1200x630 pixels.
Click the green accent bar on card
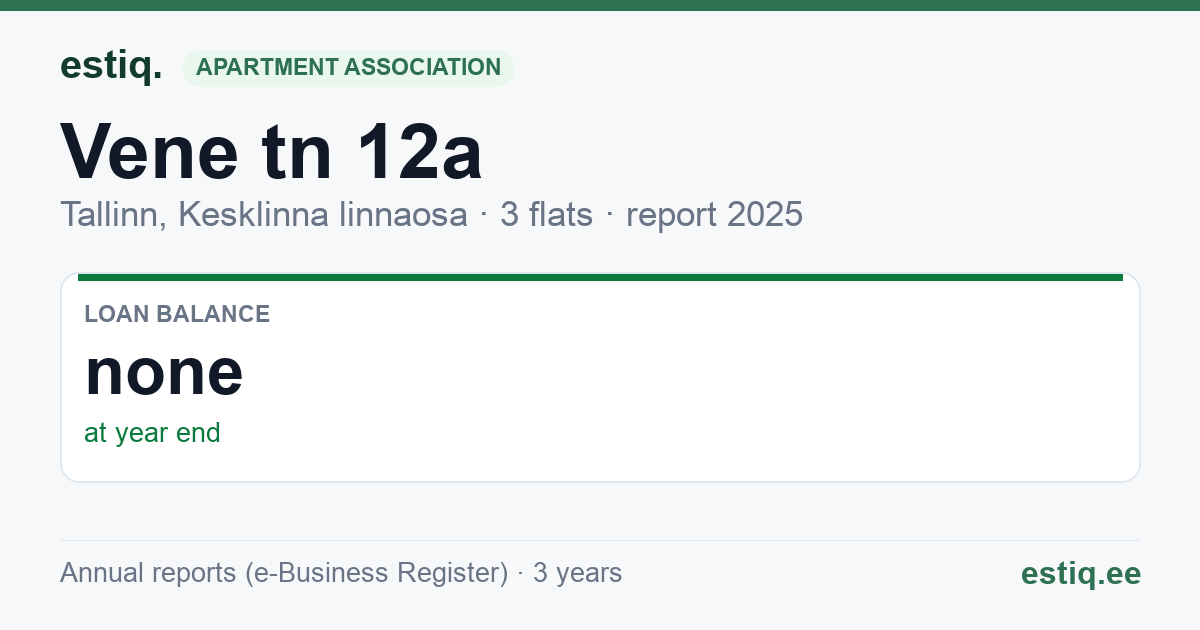(x=600, y=277)
